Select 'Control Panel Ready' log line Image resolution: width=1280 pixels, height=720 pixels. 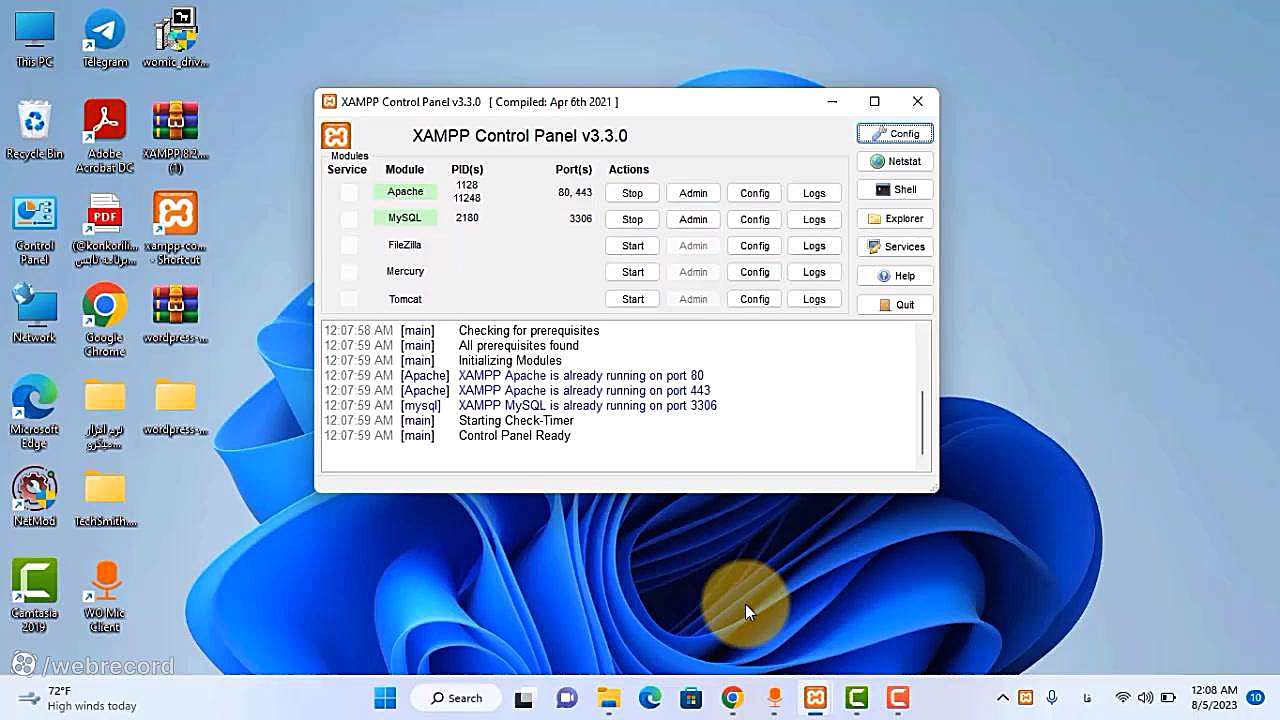tap(514, 436)
